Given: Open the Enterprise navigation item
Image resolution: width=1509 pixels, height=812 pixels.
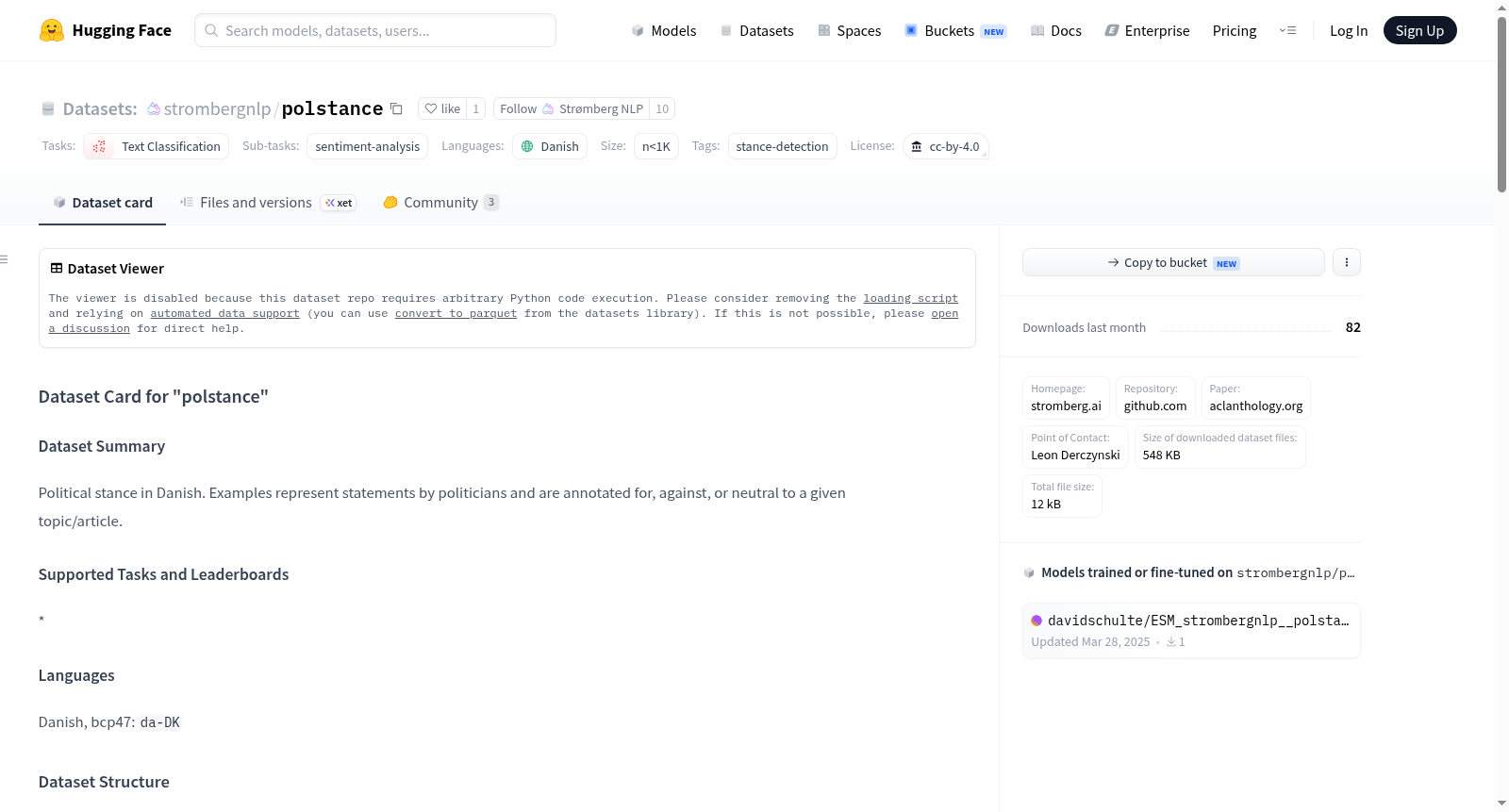Looking at the screenshot, I should point(1147,30).
